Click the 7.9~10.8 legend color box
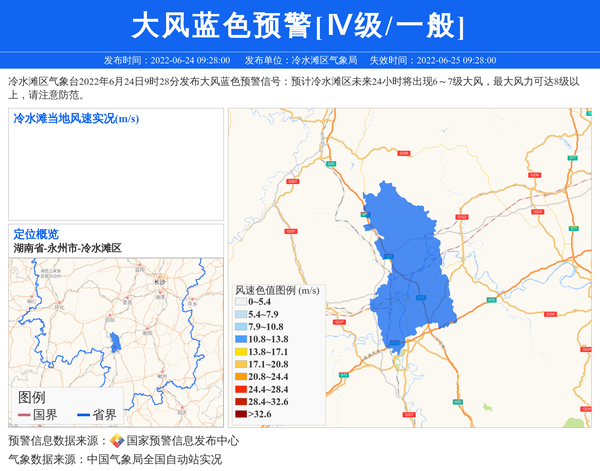Screen dimensions: 600x471 [x=240, y=327]
